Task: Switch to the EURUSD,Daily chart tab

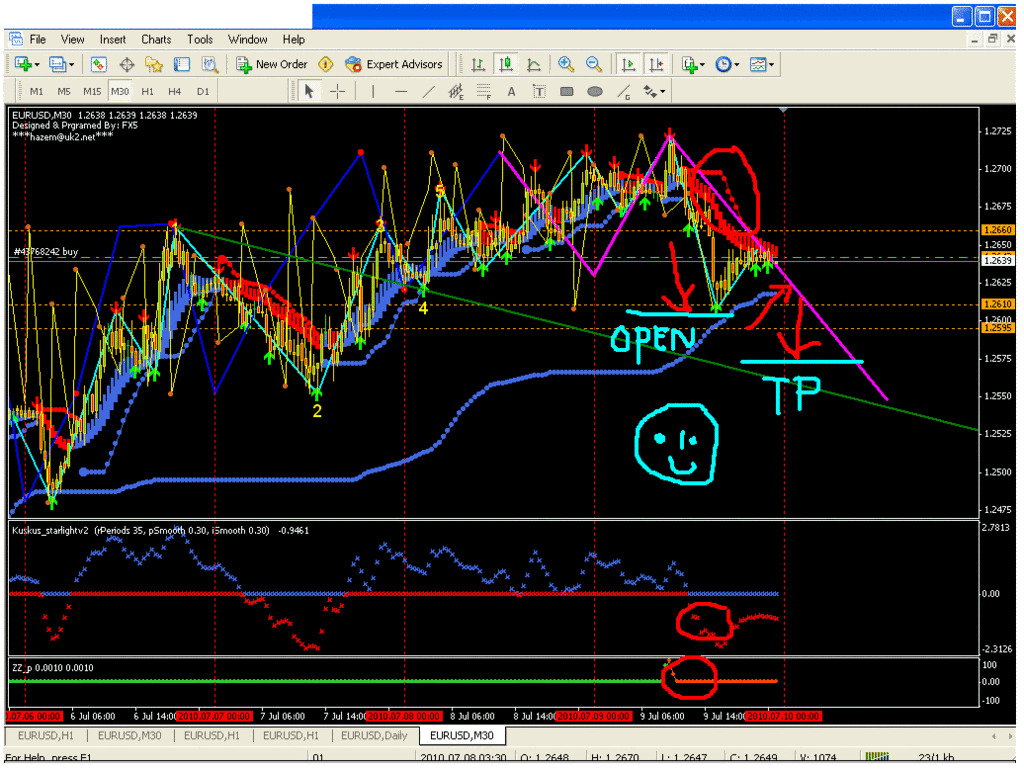Action: [x=374, y=736]
